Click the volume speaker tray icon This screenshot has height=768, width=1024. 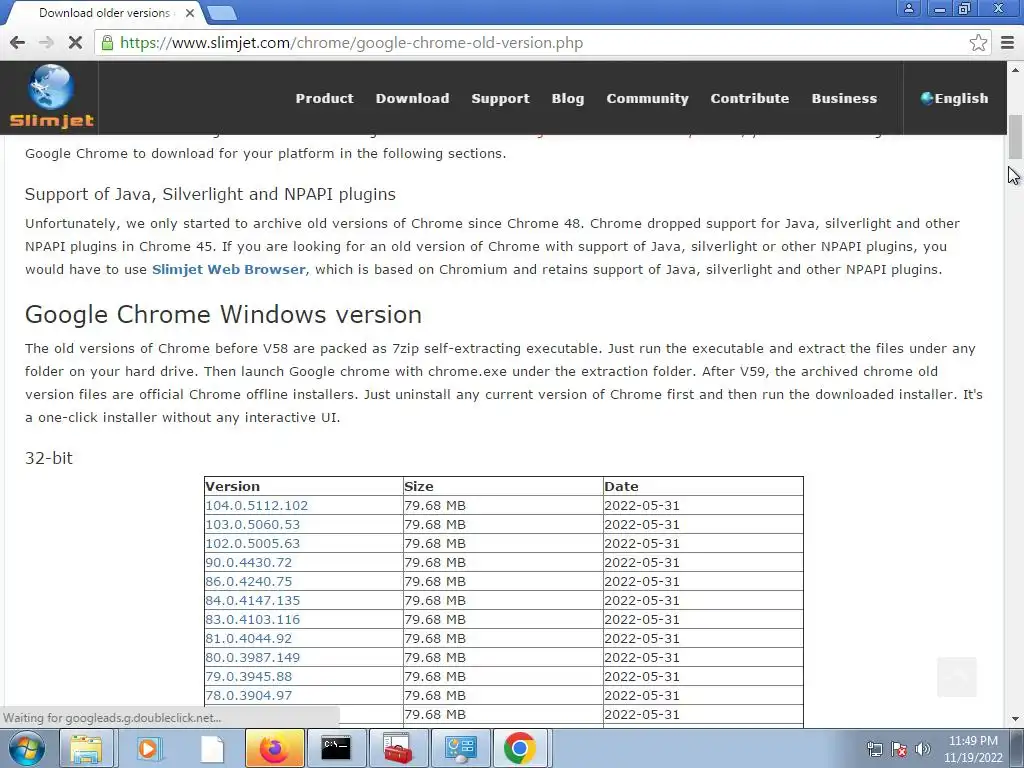[923, 749]
